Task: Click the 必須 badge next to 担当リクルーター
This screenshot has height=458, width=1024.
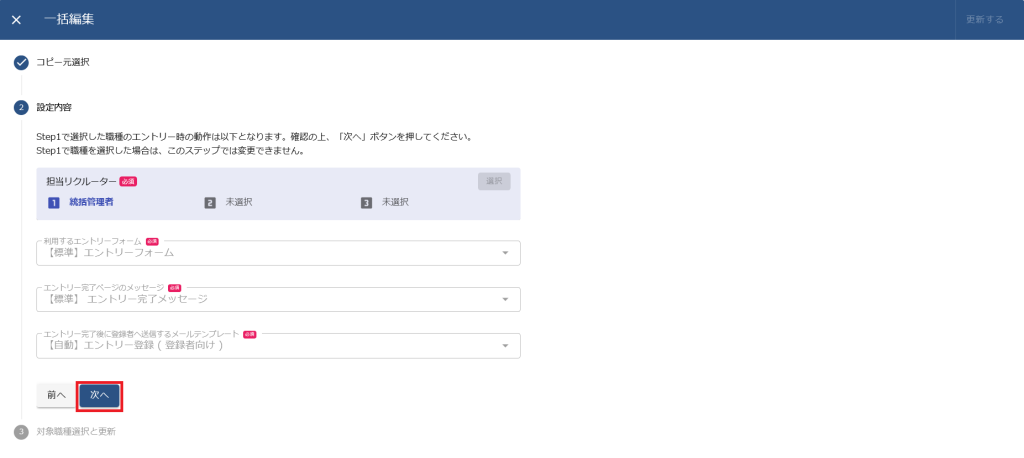Action: (128, 182)
